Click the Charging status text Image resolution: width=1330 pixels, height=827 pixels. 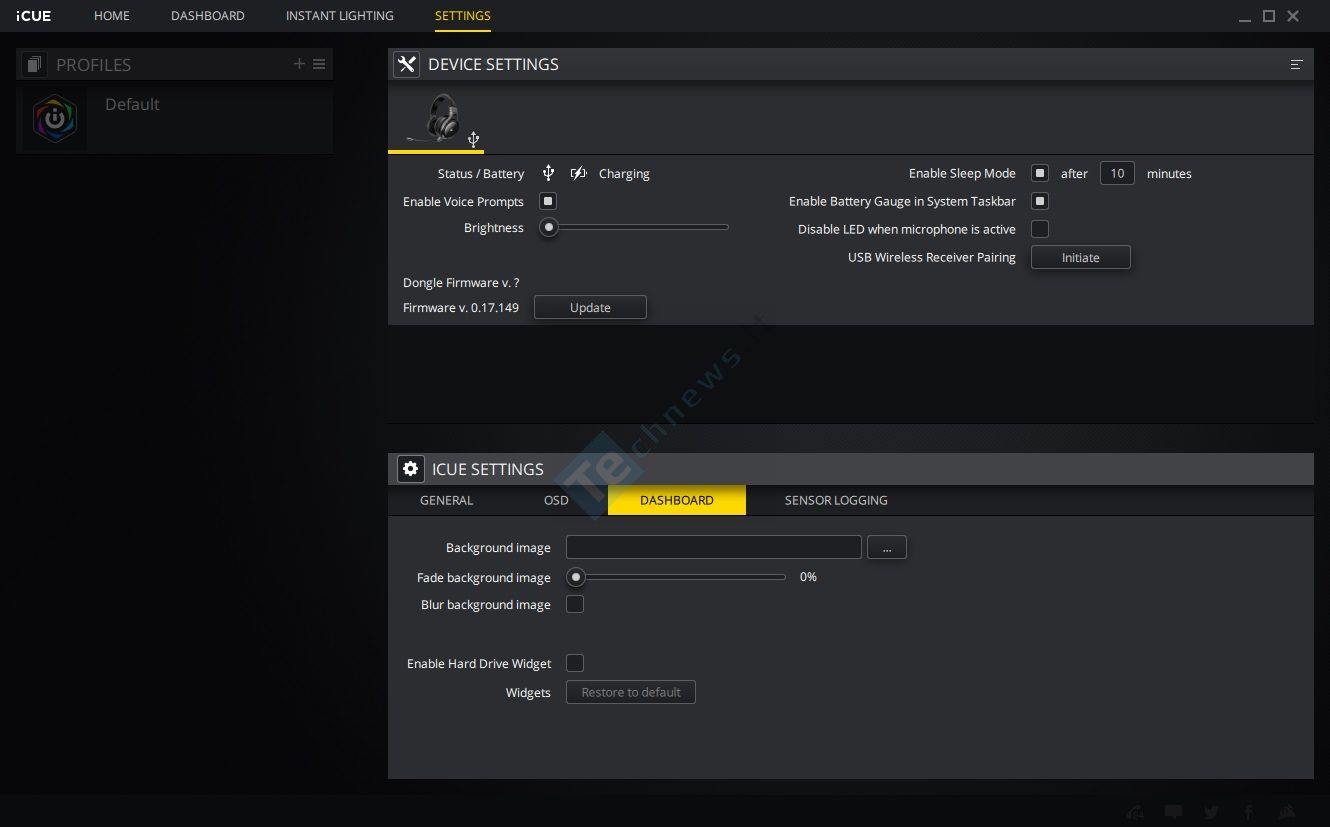click(624, 174)
